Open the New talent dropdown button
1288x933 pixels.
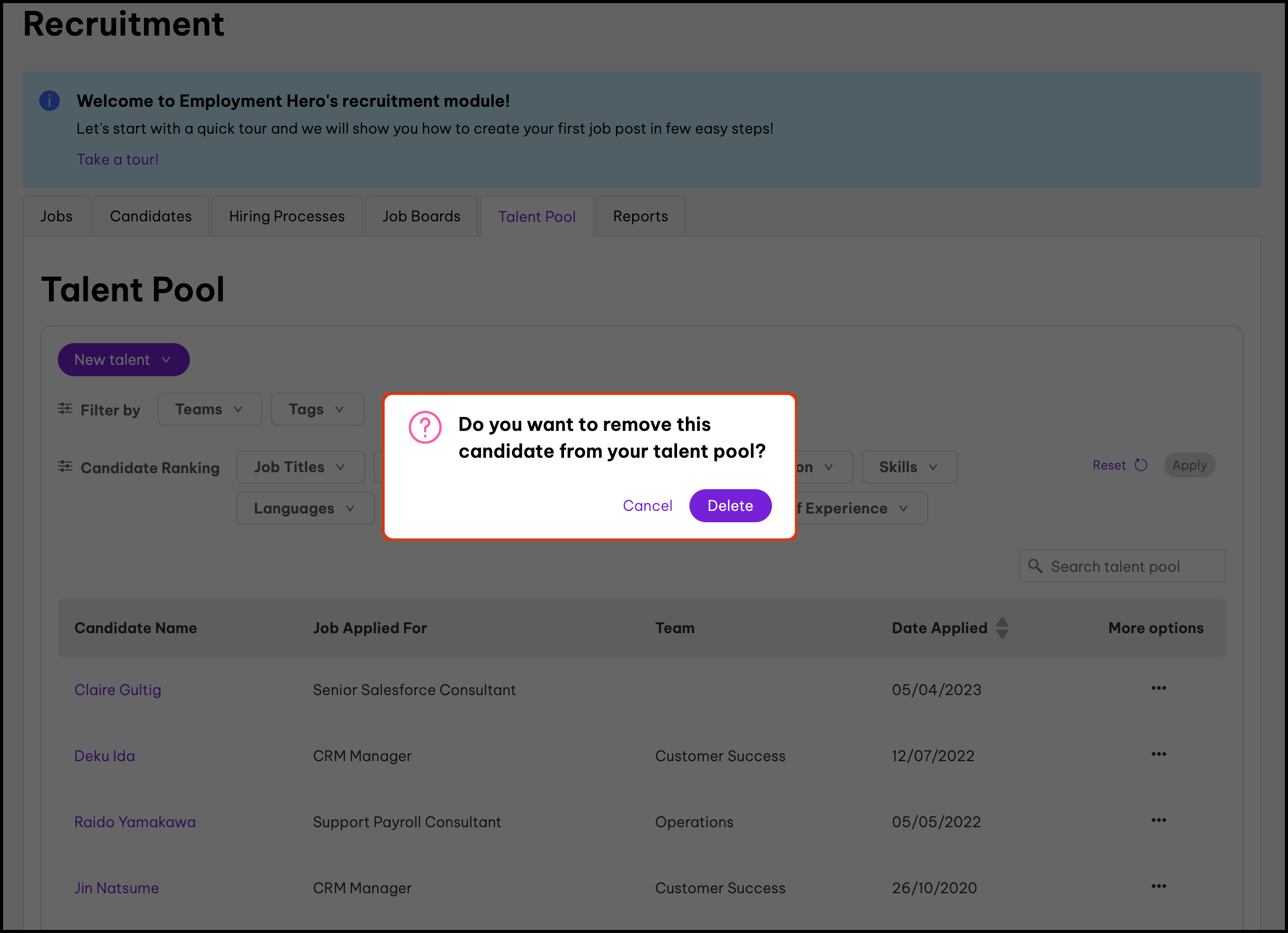(123, 360)
